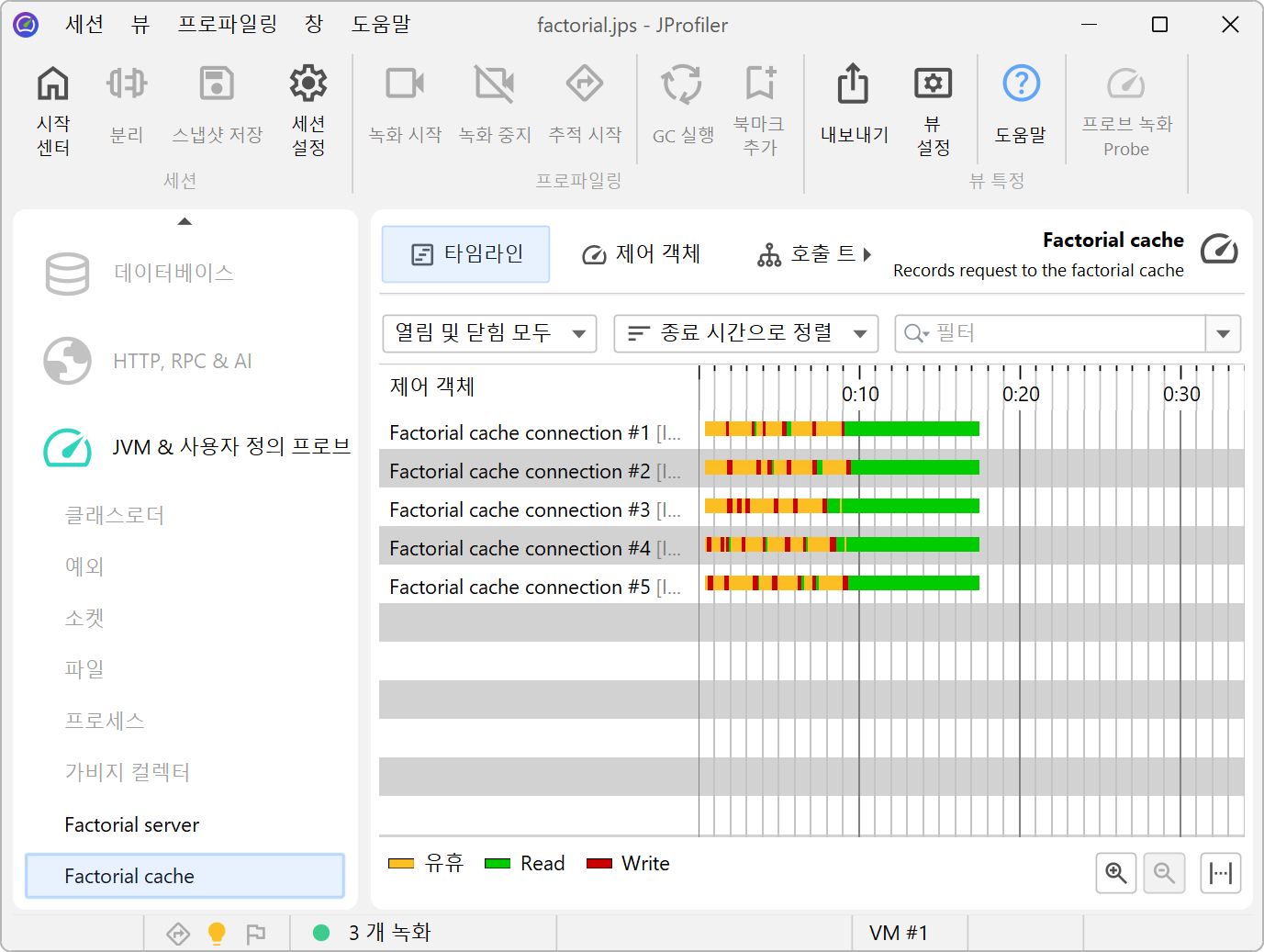Open 뷰 설정 view settings icon

pos(933,84)
